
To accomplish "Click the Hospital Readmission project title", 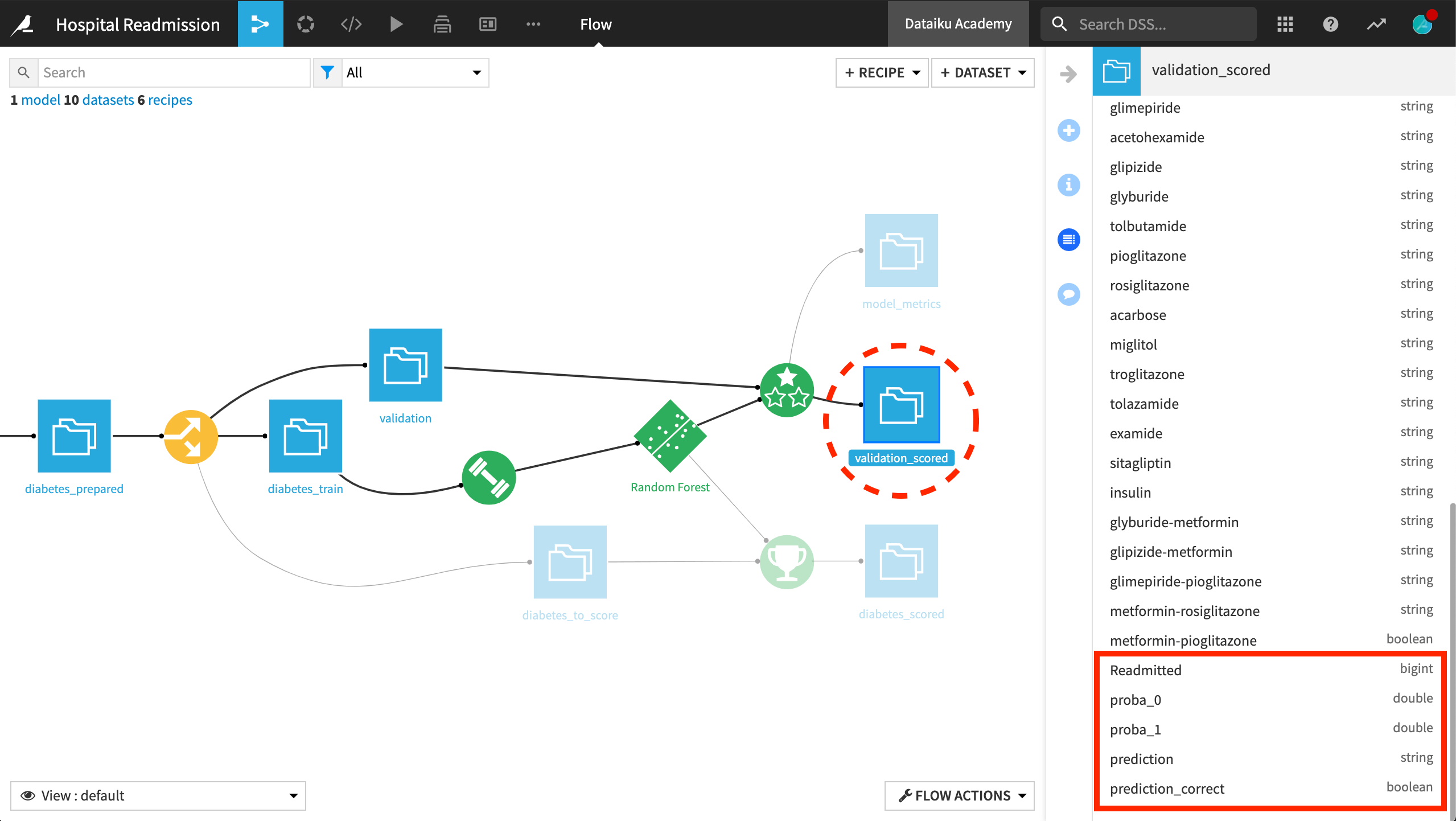I will point(138,24).
